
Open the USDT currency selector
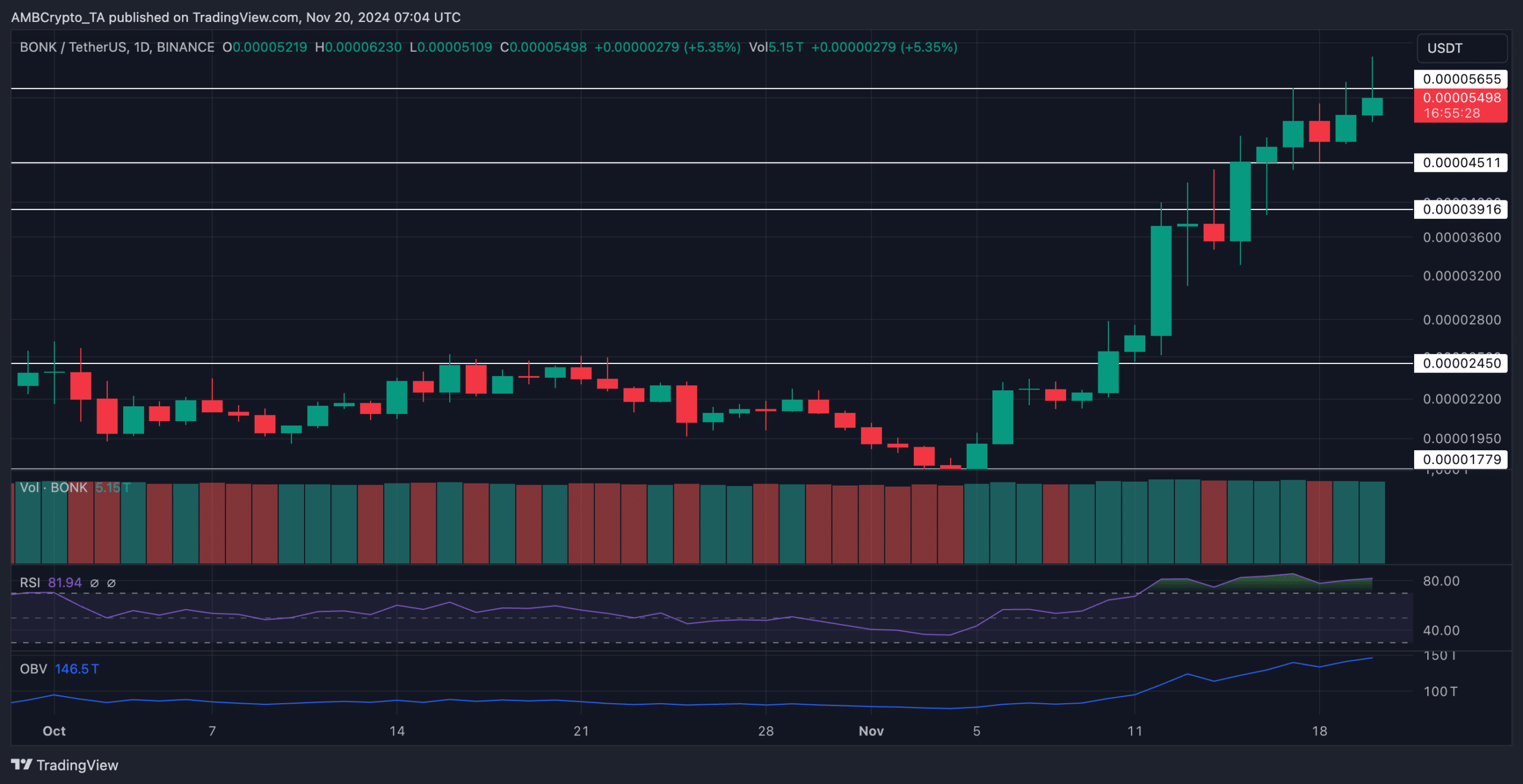(x=1462, y=48)
